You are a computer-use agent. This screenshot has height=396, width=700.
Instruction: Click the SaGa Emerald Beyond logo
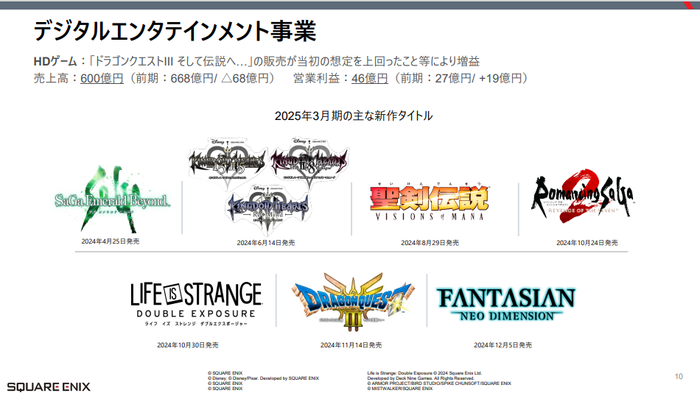[112, 200]
